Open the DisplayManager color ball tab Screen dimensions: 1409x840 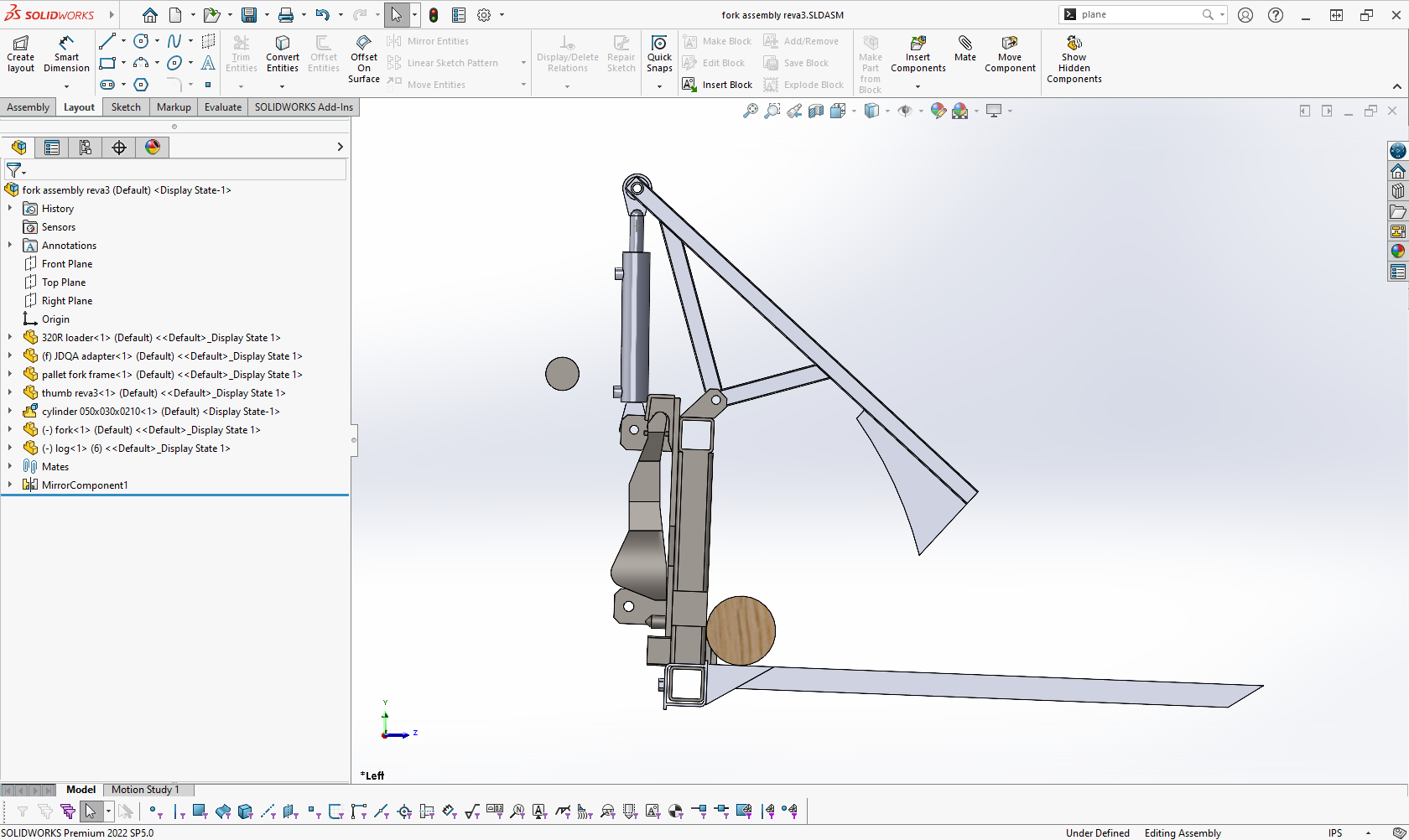click(x=153, y=148)
